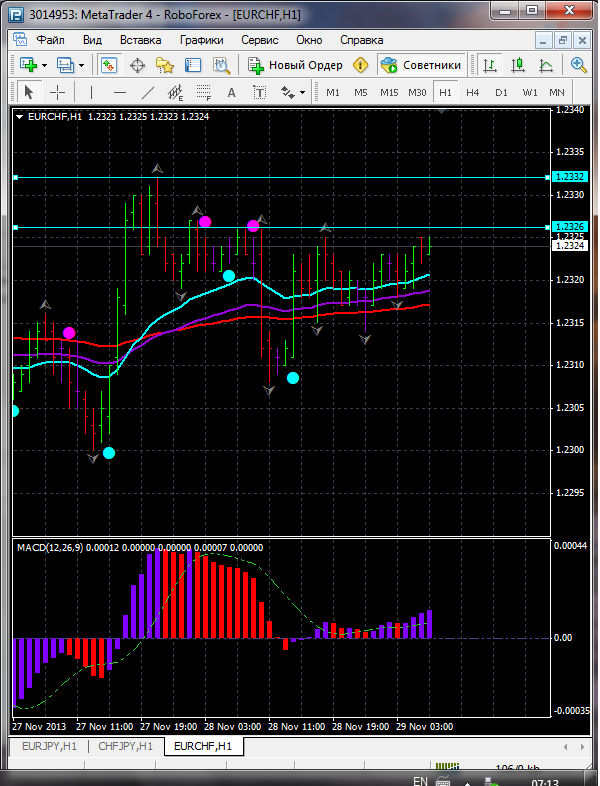Image resolution: width=600 pixels, height=786 pixels.
Task: Open the Strategy Tester magnifier icon
Action: click(221, 65)
